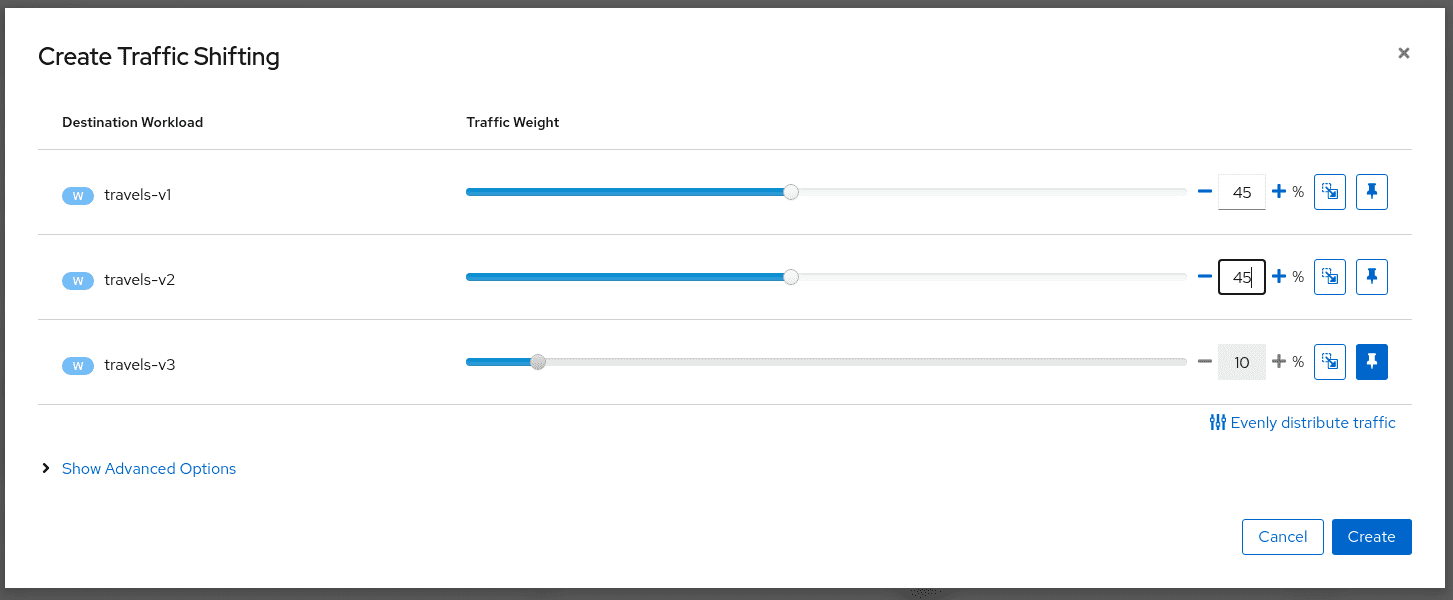This screenshot has height=600, width=1453.
Task: Lock travels-v1 weight with pin icon
Action: (x=1372, y=192)
